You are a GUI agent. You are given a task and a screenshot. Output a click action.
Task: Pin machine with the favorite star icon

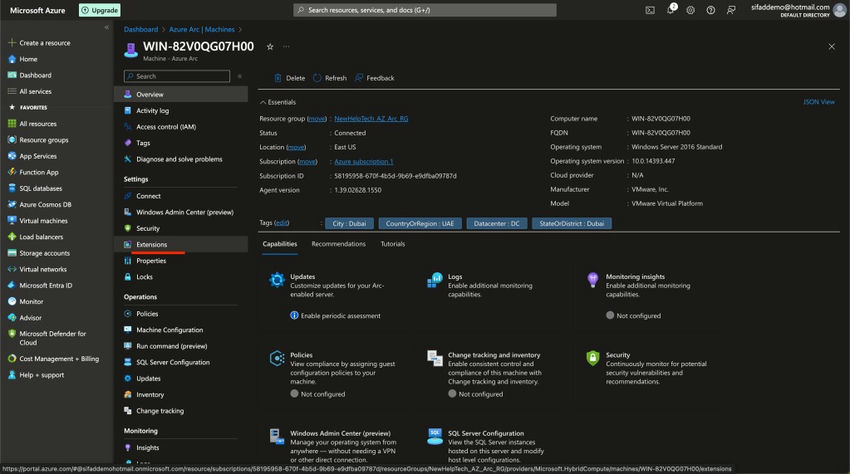[x=270, y=46]
